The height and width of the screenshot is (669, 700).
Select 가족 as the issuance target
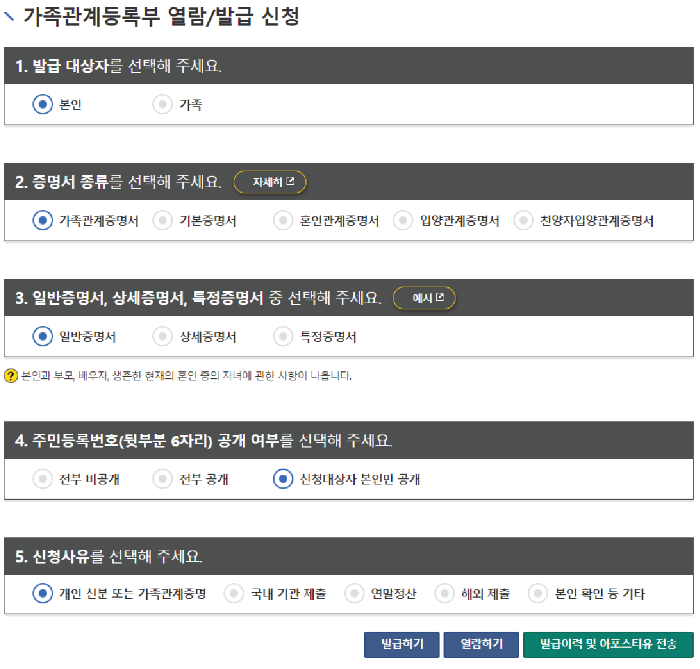(x=162, y=104)
